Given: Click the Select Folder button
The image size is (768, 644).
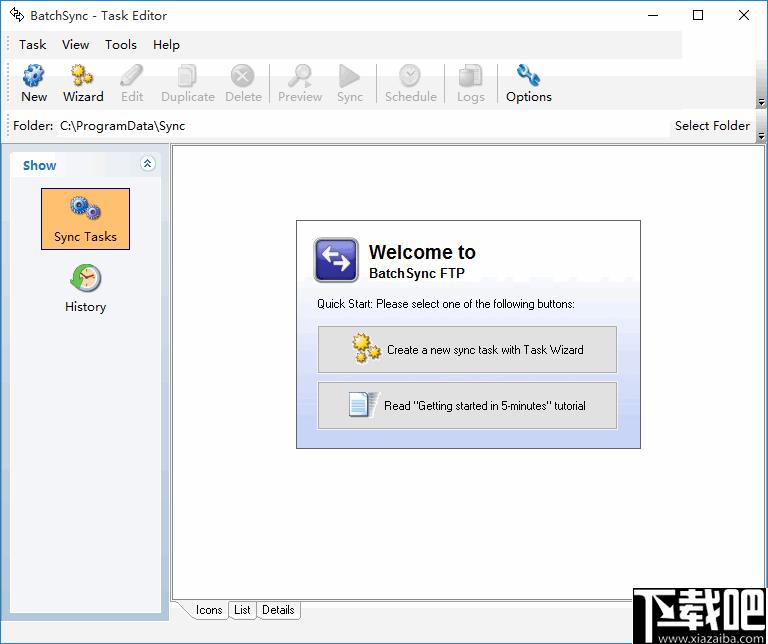Looking at the screenshot, I should coord(712,126).
